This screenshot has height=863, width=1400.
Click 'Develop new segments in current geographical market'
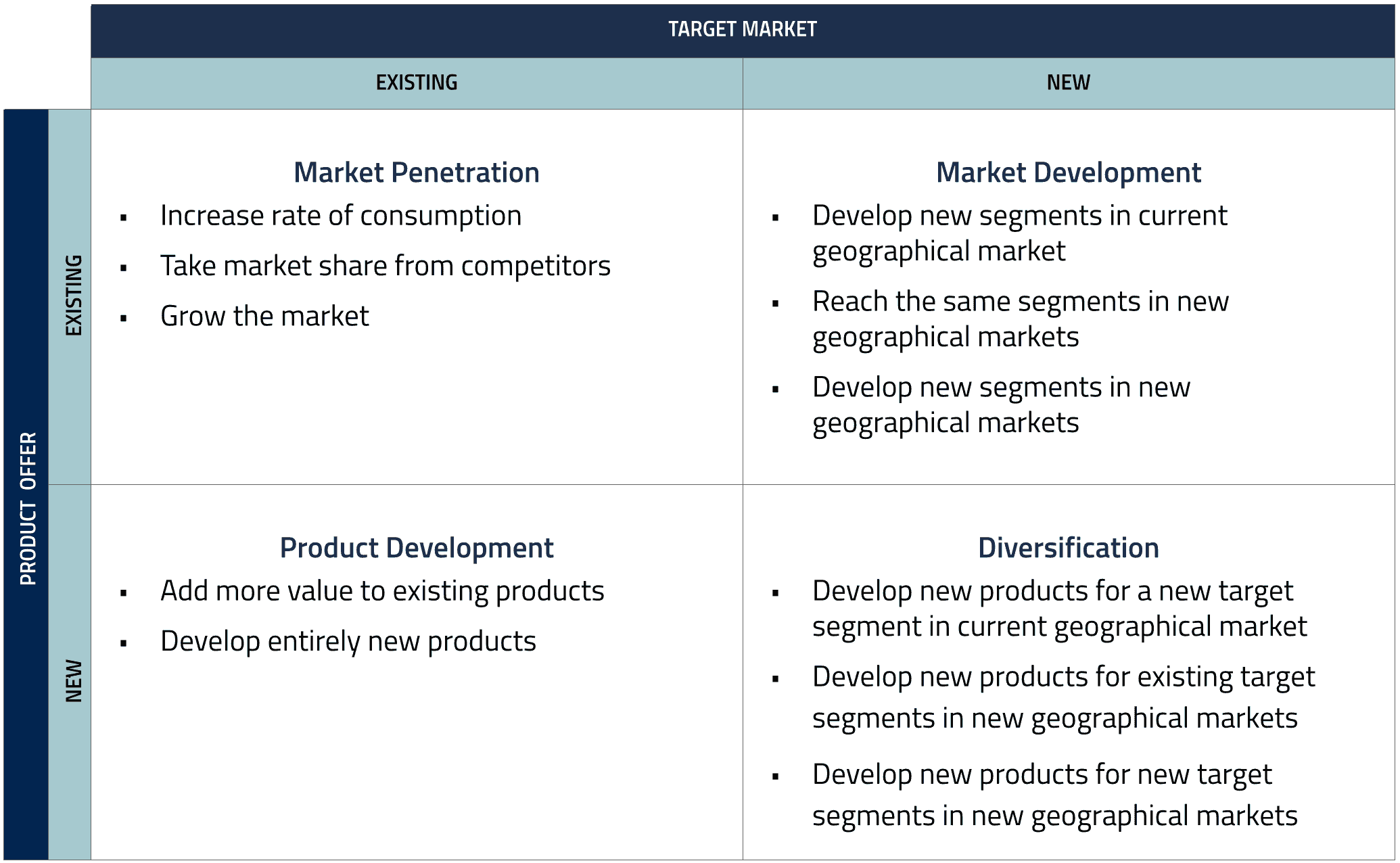pyautogui.click(x=1020, y=233)
